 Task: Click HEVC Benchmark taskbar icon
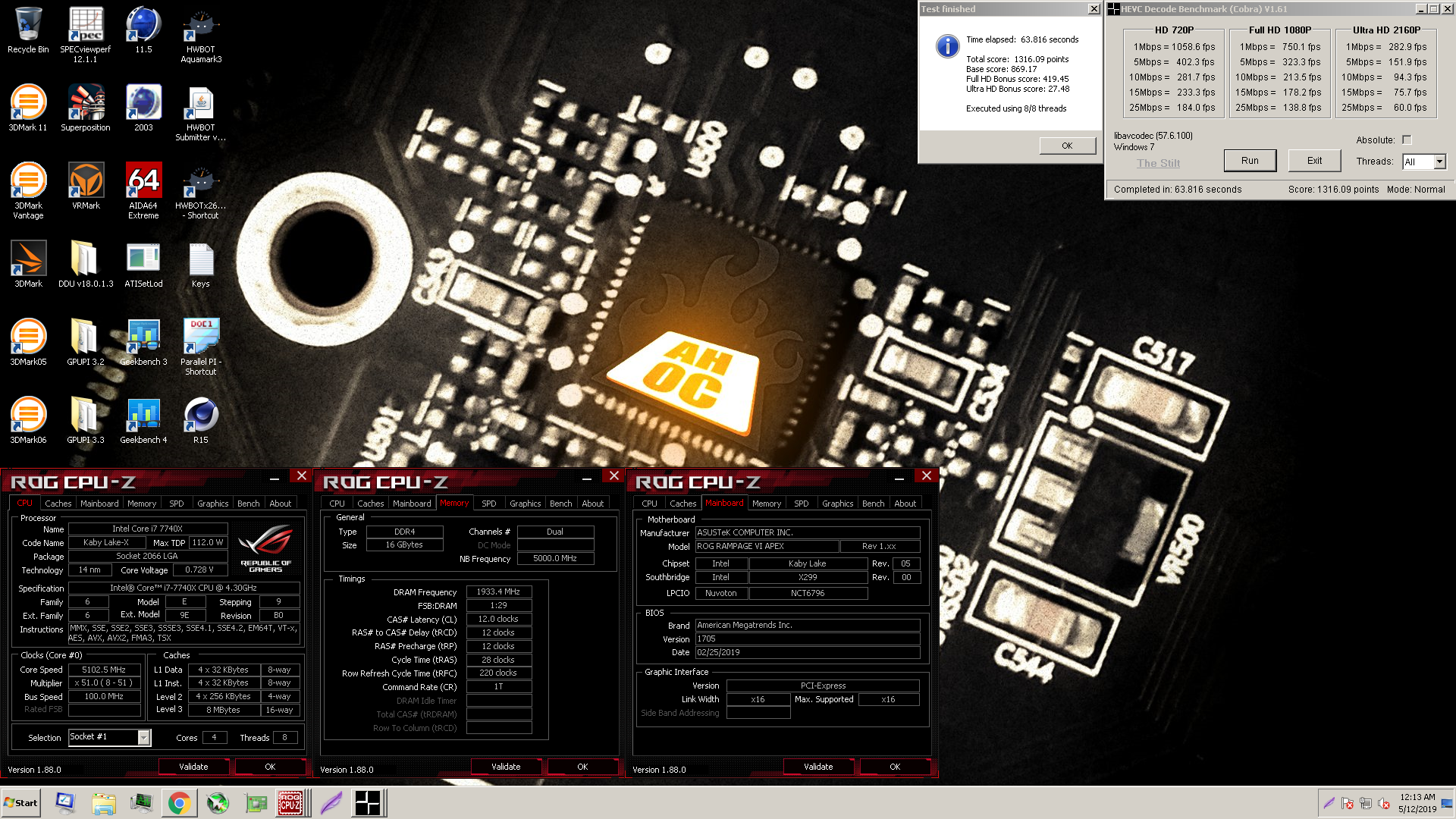[x=368, y=803]
